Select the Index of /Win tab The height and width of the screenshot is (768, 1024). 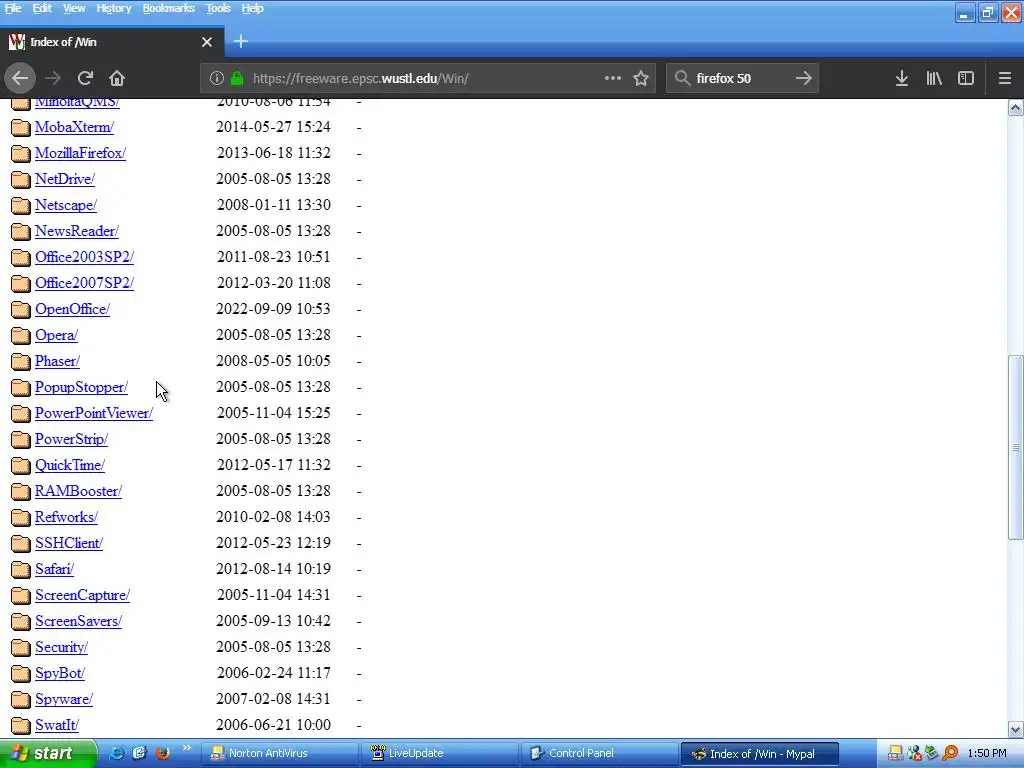click(112, 42)
